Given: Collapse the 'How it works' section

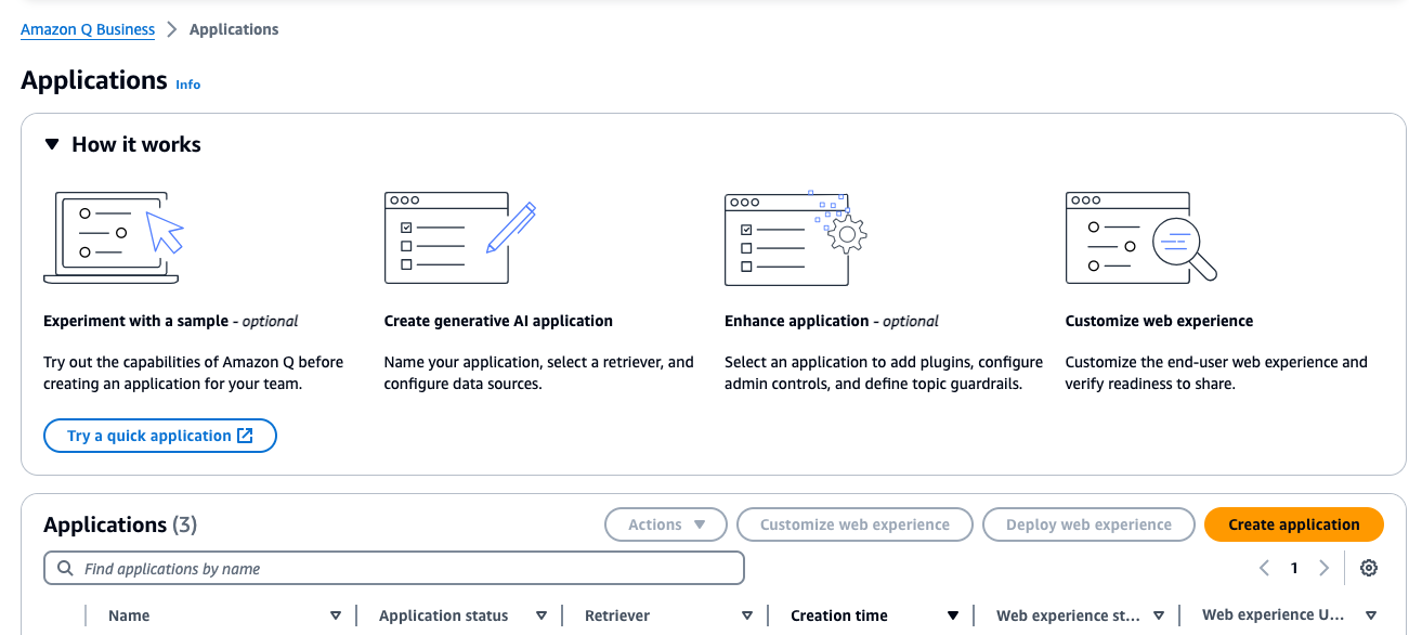Looking at the screenshot, I should pos(53,145).
